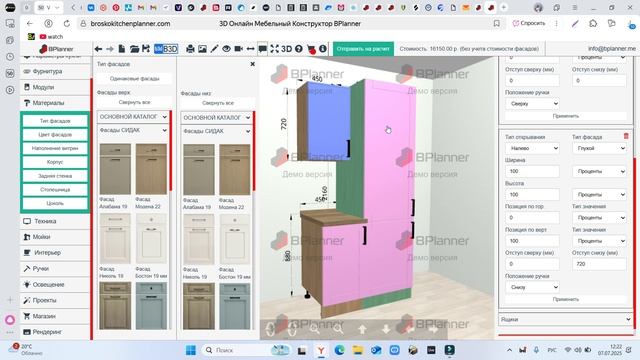Click the double-arrow dimensions icon
This screenshot has height=360, width=640.
[251, 49]
